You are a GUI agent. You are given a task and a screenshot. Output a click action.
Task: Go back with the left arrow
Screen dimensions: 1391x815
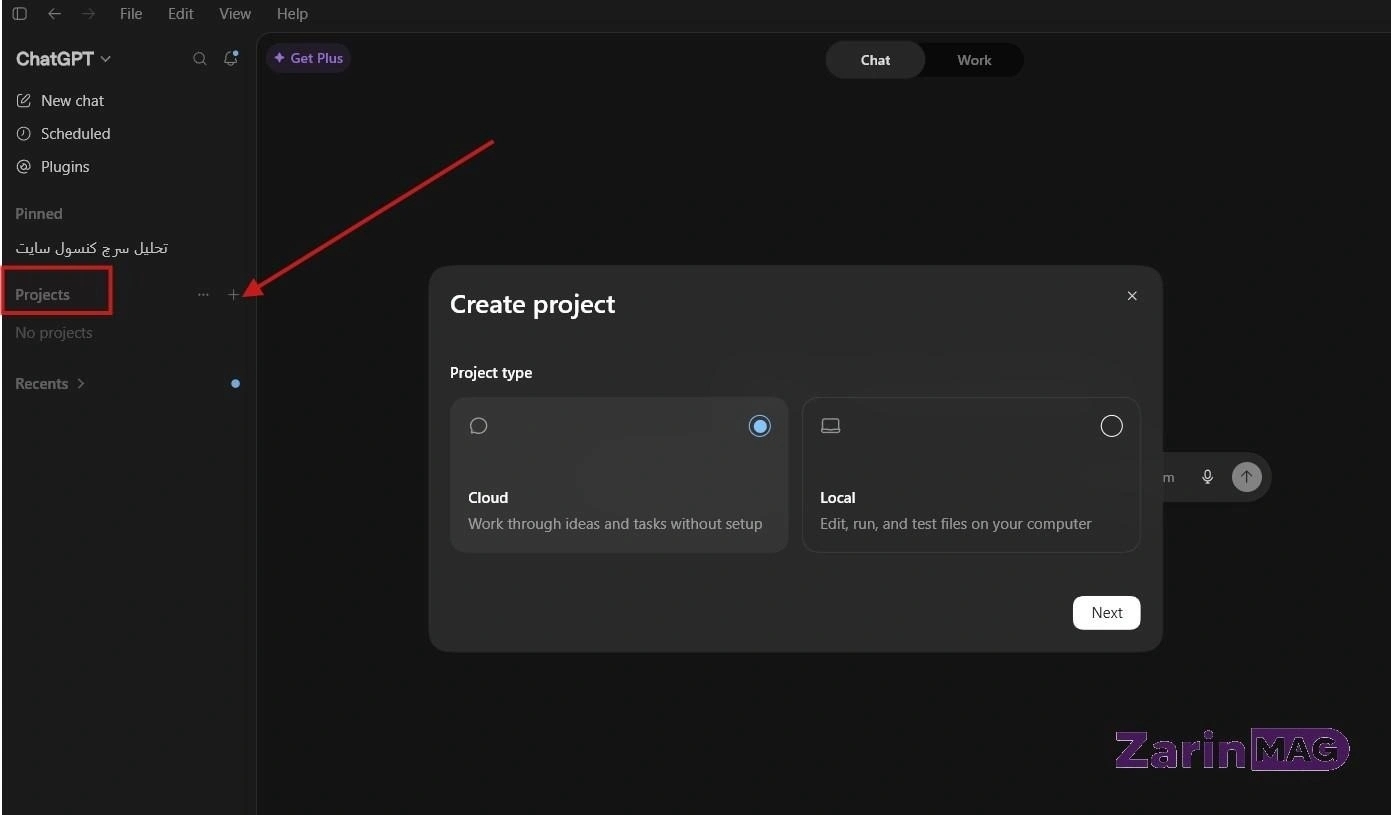pos(54,14)
